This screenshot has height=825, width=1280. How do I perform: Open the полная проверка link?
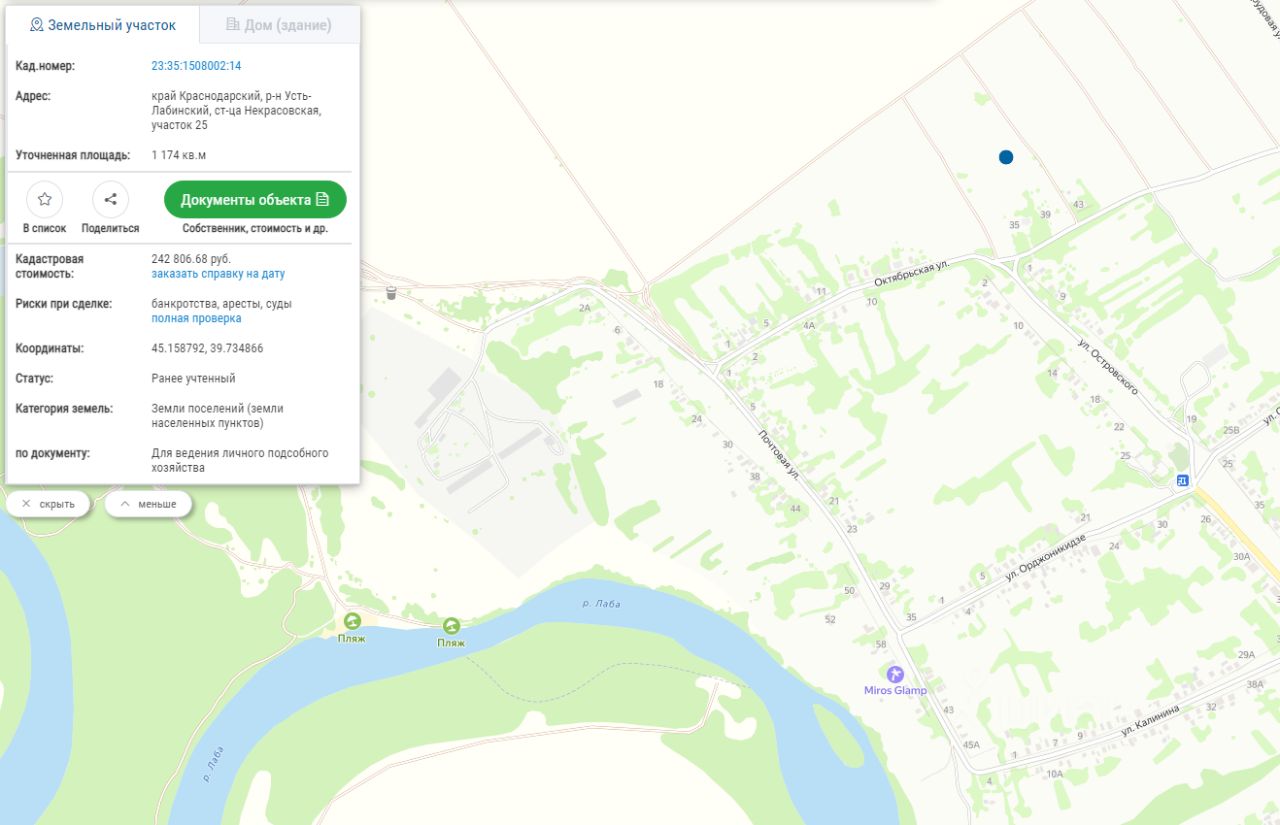(196, 319)
